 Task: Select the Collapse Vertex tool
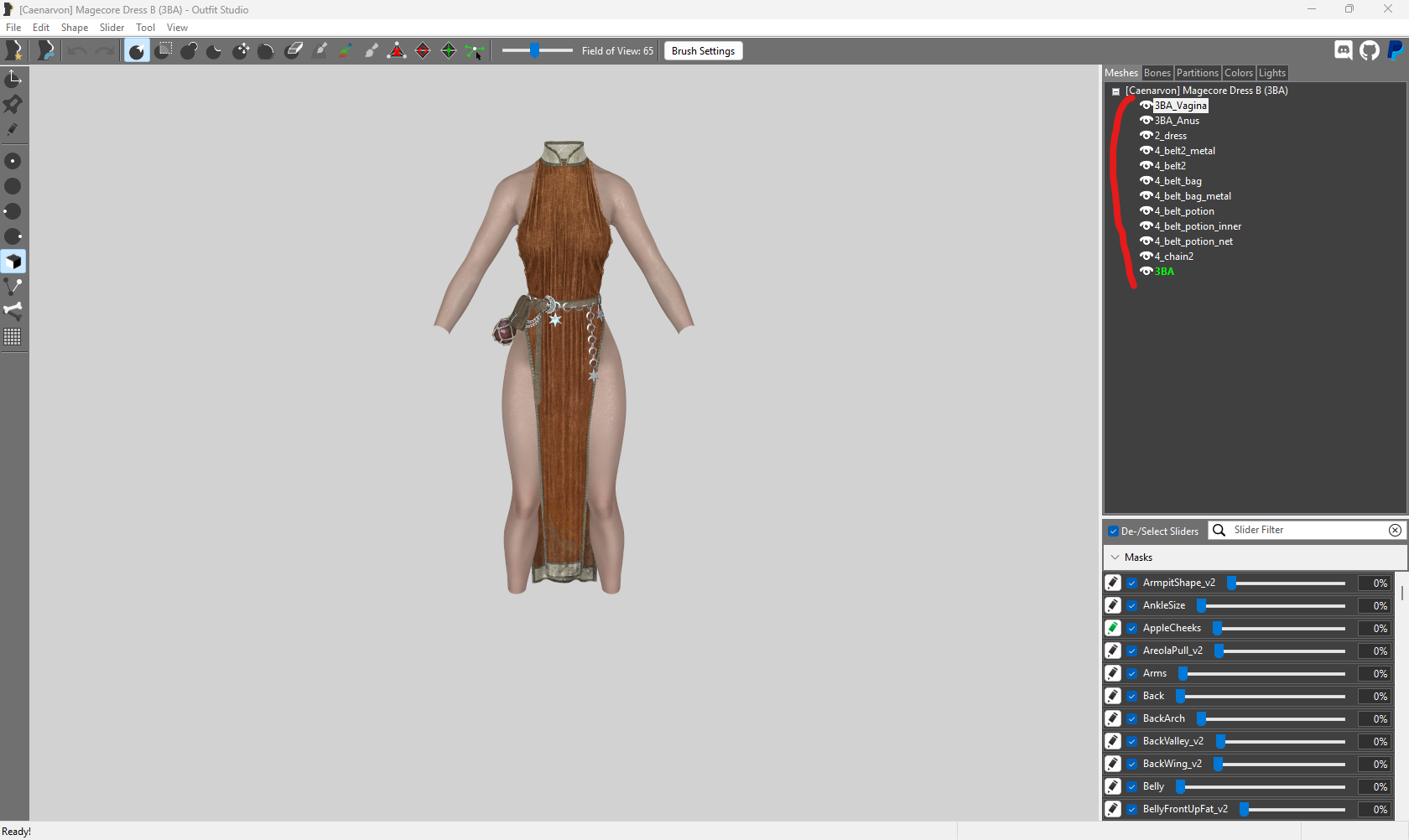(397, 51)
